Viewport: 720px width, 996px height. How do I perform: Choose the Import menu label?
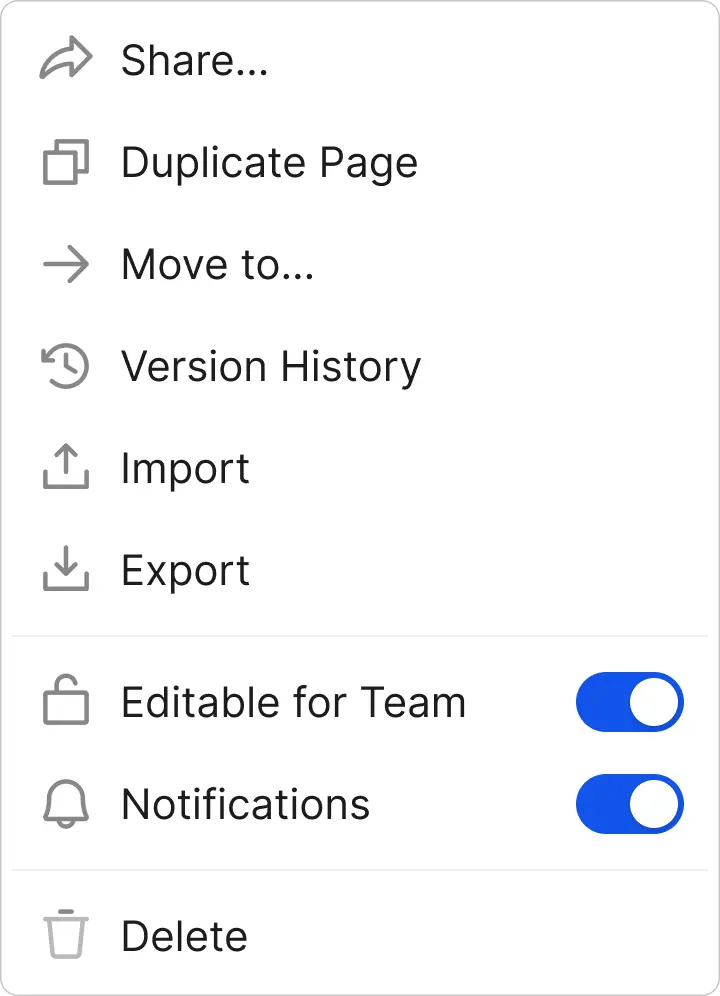pyautogui.click(x=185, y=469)
